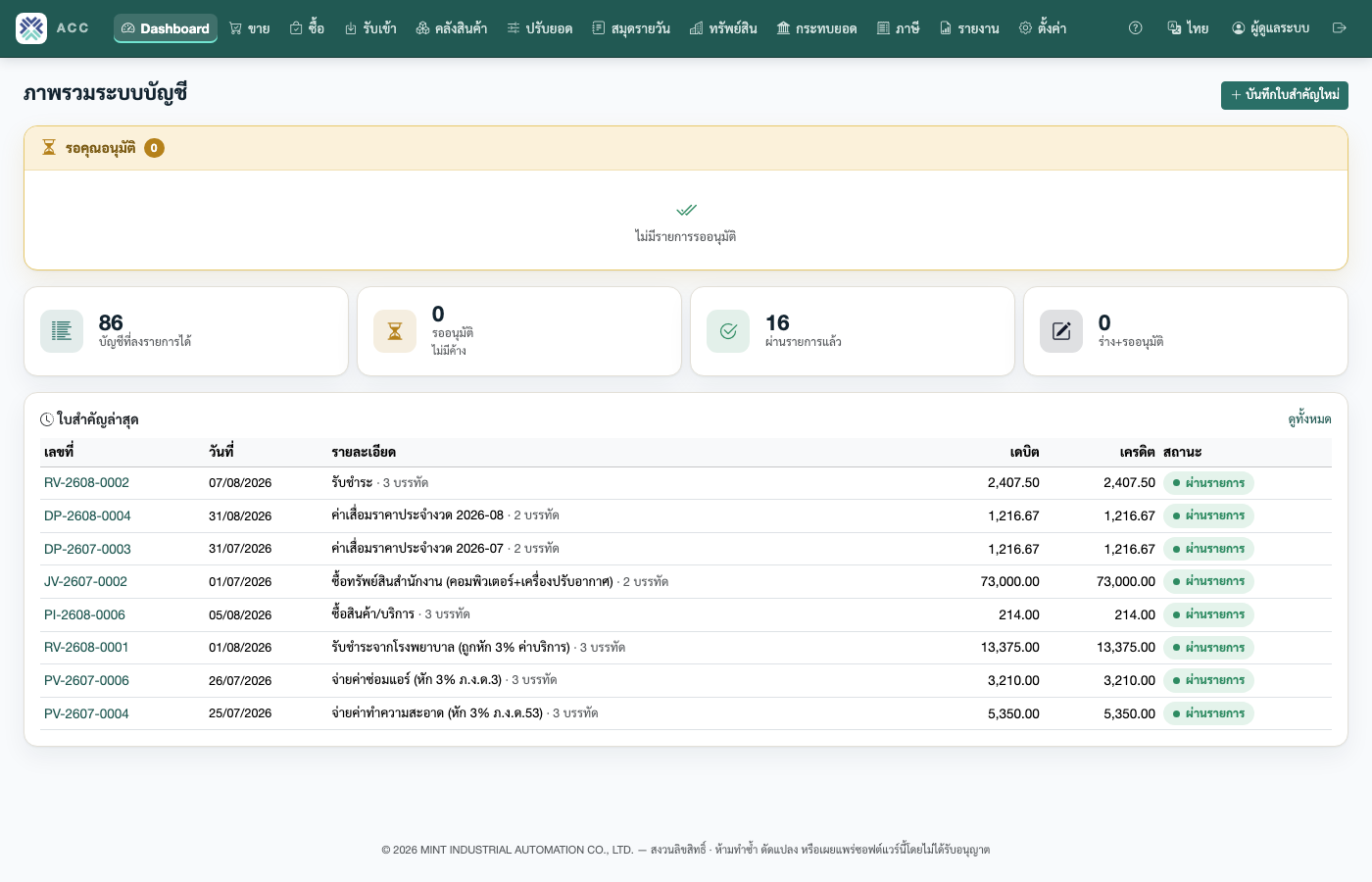Open the สมุดรายวัน menu

point(631,28)
